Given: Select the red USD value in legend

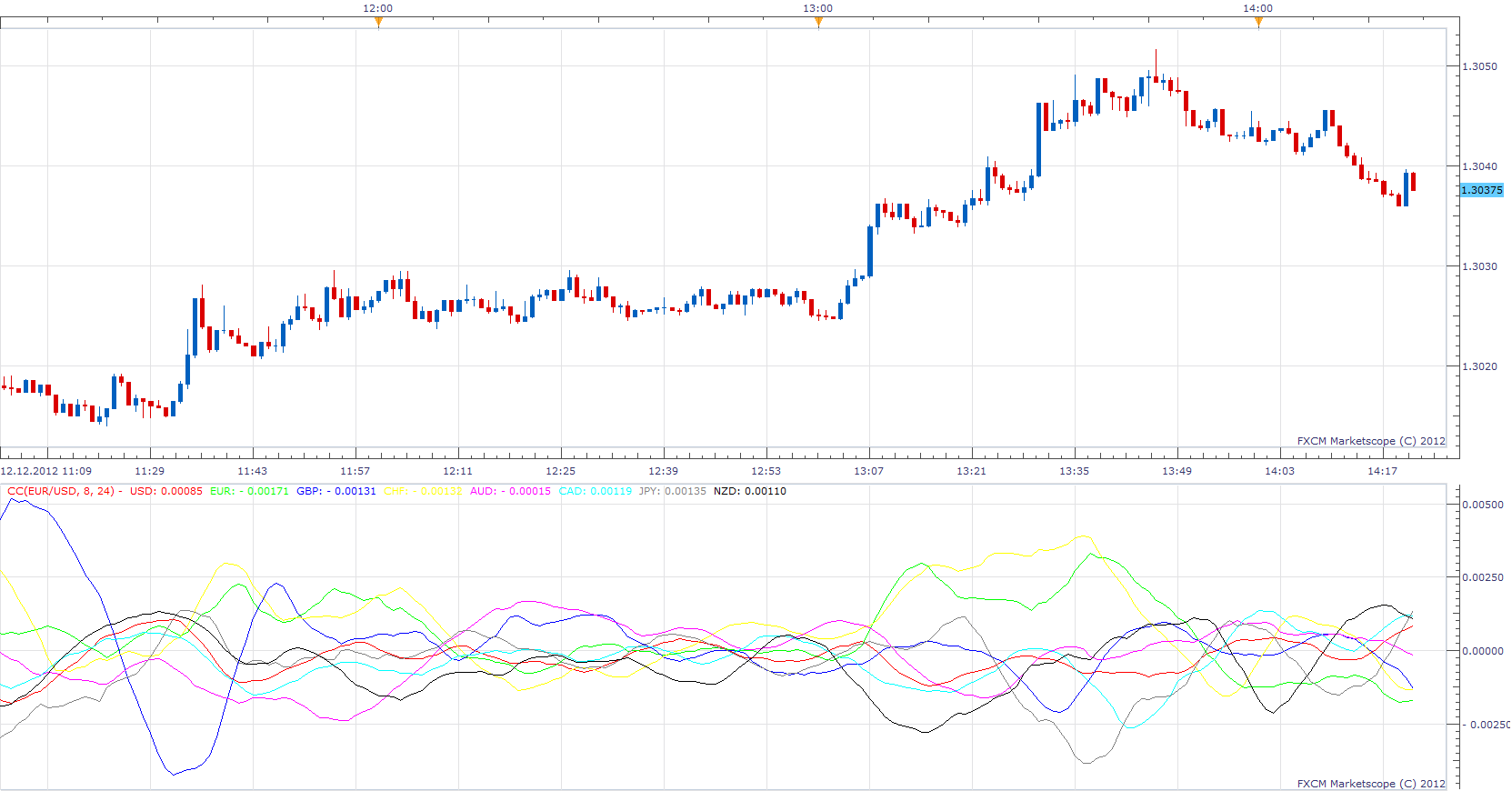Looking at the screenshot, I should click(166, 491).
